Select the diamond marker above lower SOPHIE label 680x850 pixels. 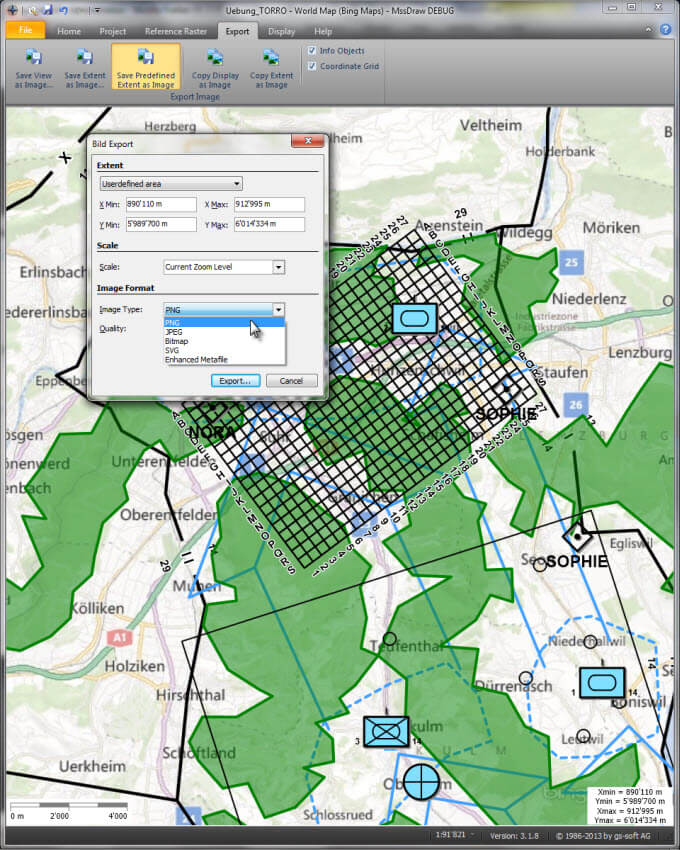577,536
